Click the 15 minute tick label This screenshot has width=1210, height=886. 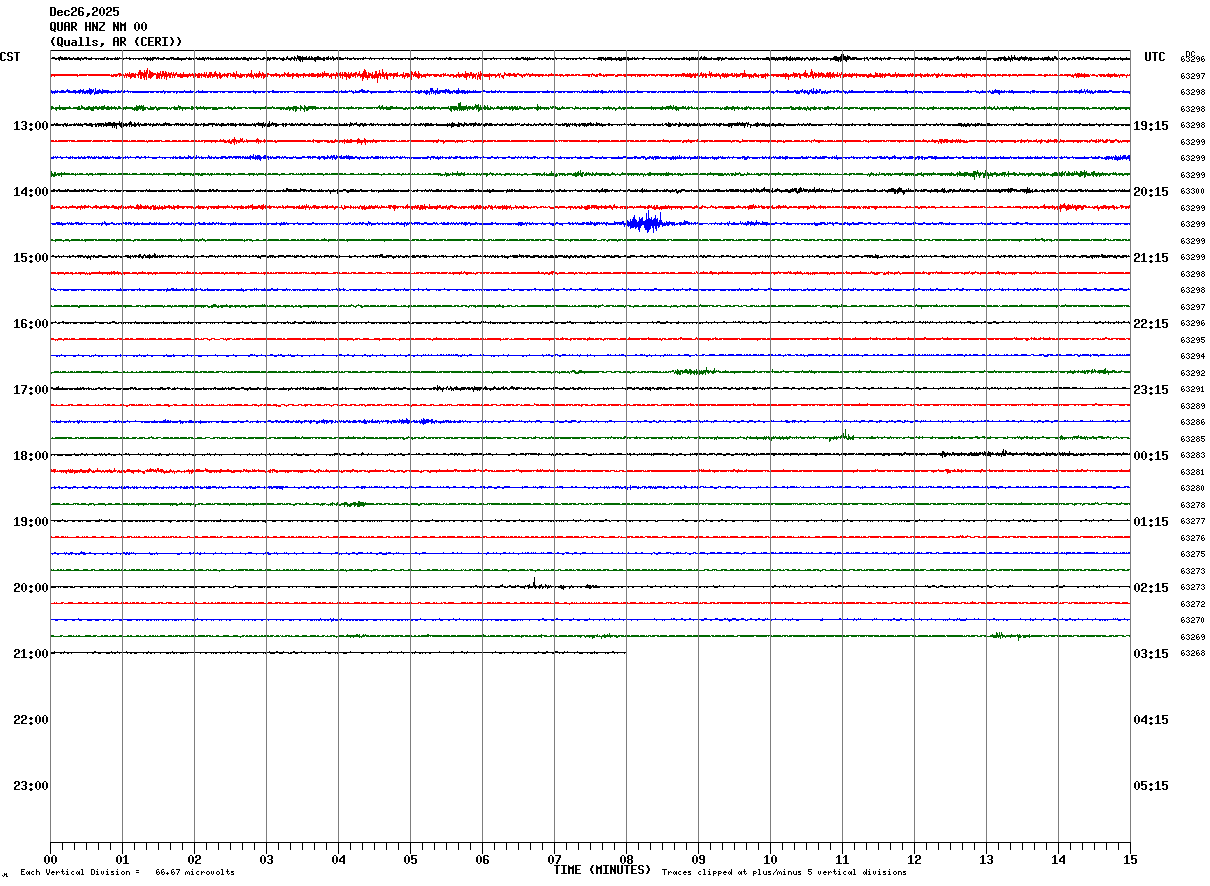pyautogui.click(x=1130, y=860)
